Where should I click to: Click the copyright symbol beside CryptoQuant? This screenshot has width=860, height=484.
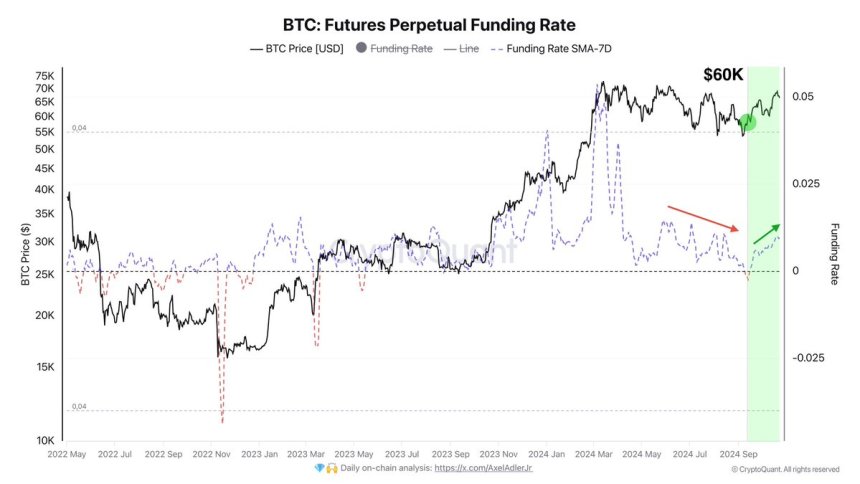[x=736, y=468]
